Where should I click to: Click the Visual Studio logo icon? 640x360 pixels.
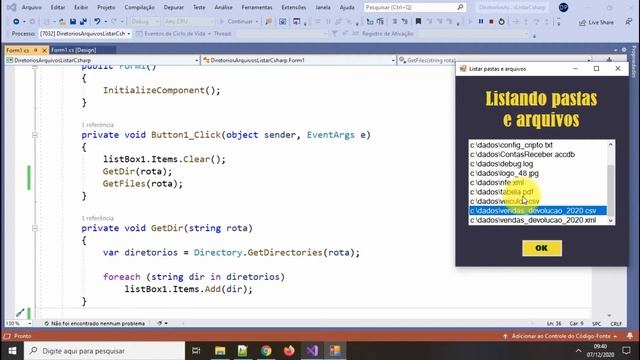11,7
